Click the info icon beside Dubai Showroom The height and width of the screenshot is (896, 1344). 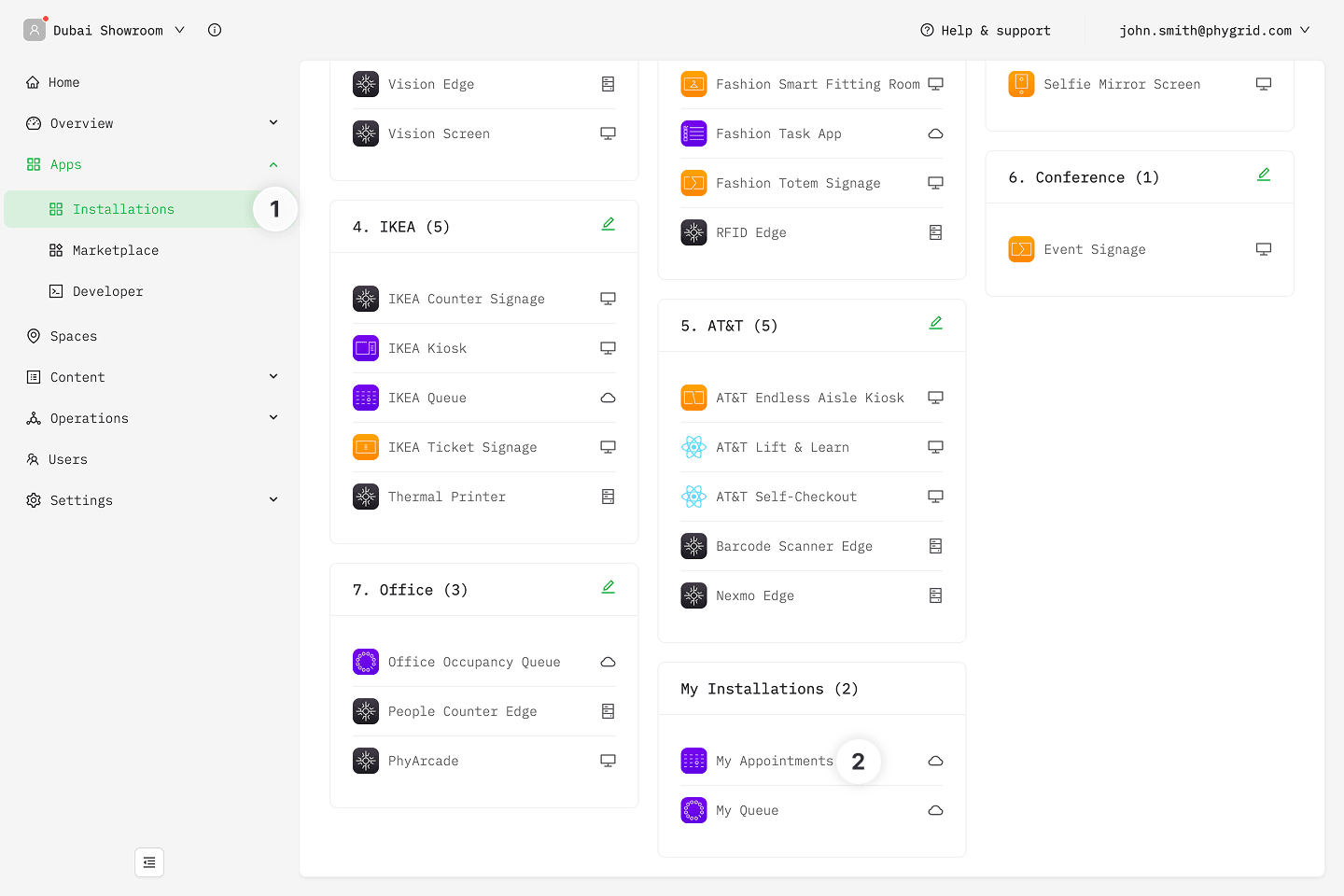[215, 30]
